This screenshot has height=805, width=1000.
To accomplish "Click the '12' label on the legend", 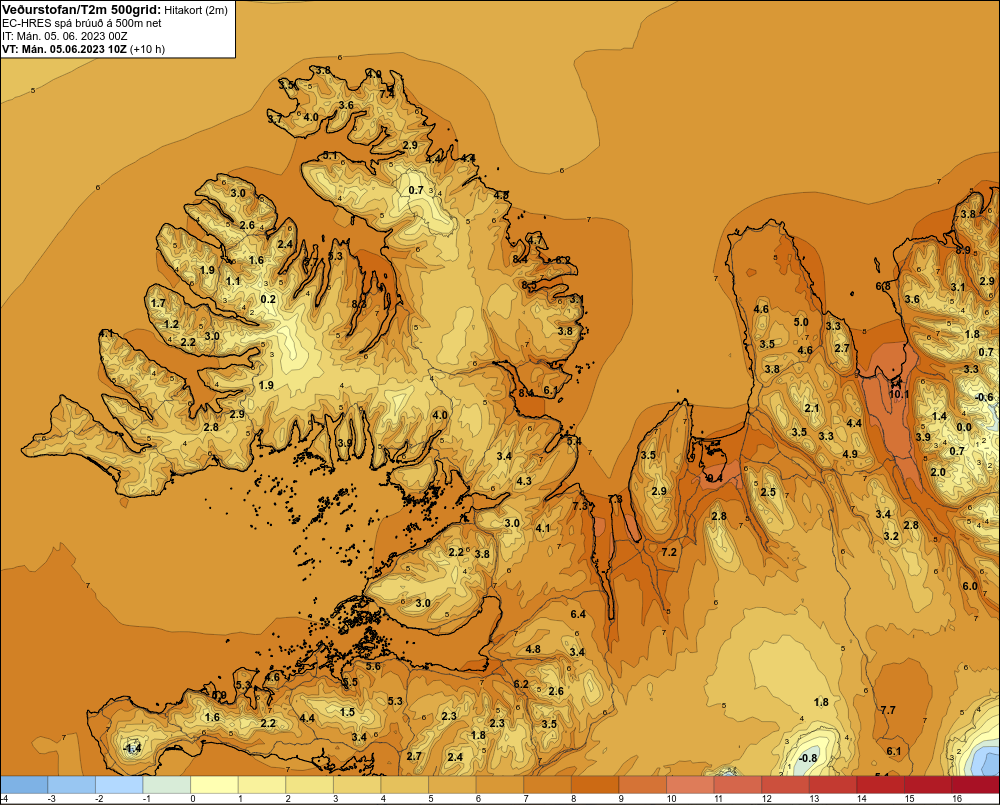I will tap(767, 799).
